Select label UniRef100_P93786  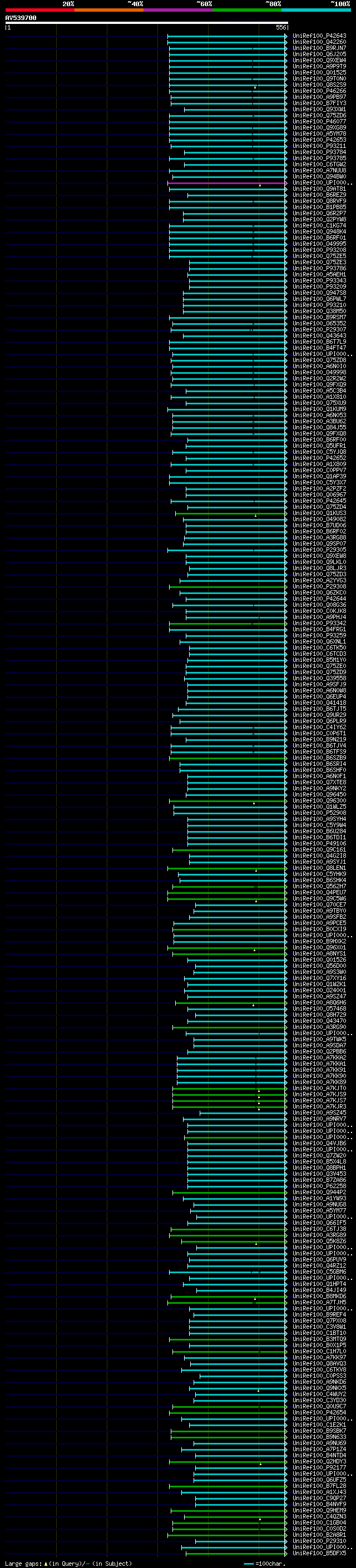coord(319,269)
